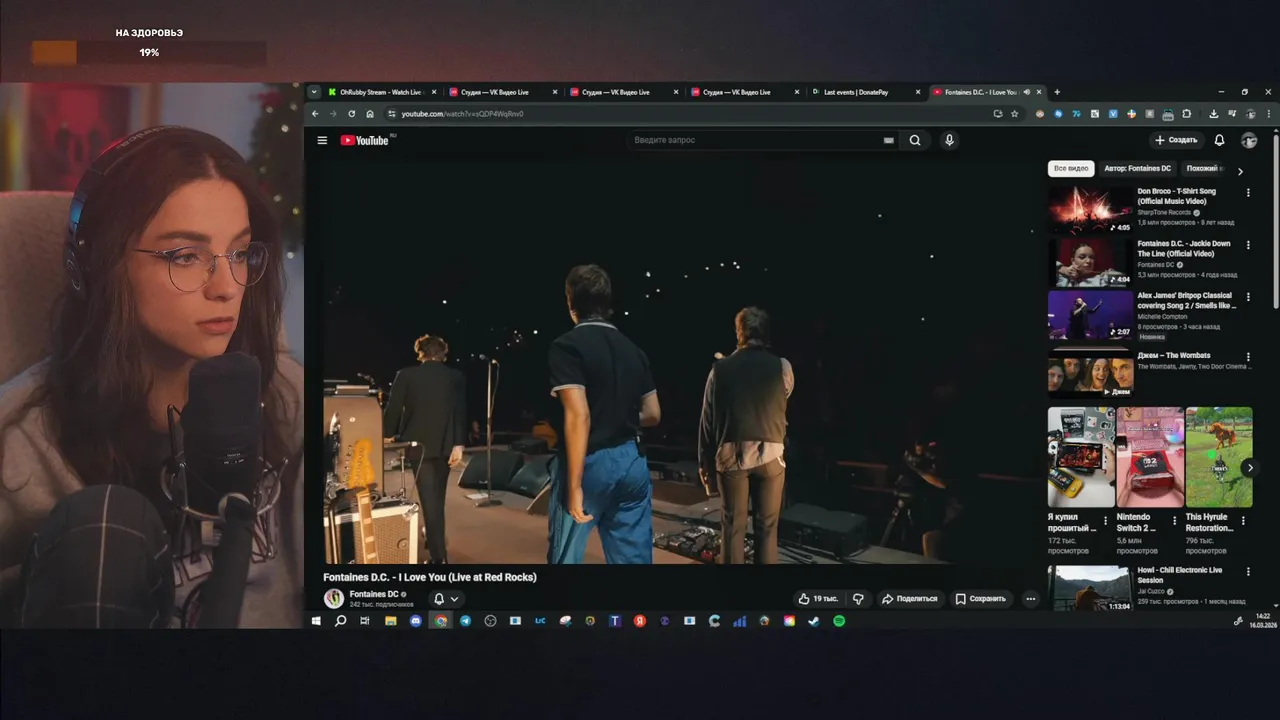Open Jackie Down The Line video title
1280x720 pixels.
point(1184,248)
